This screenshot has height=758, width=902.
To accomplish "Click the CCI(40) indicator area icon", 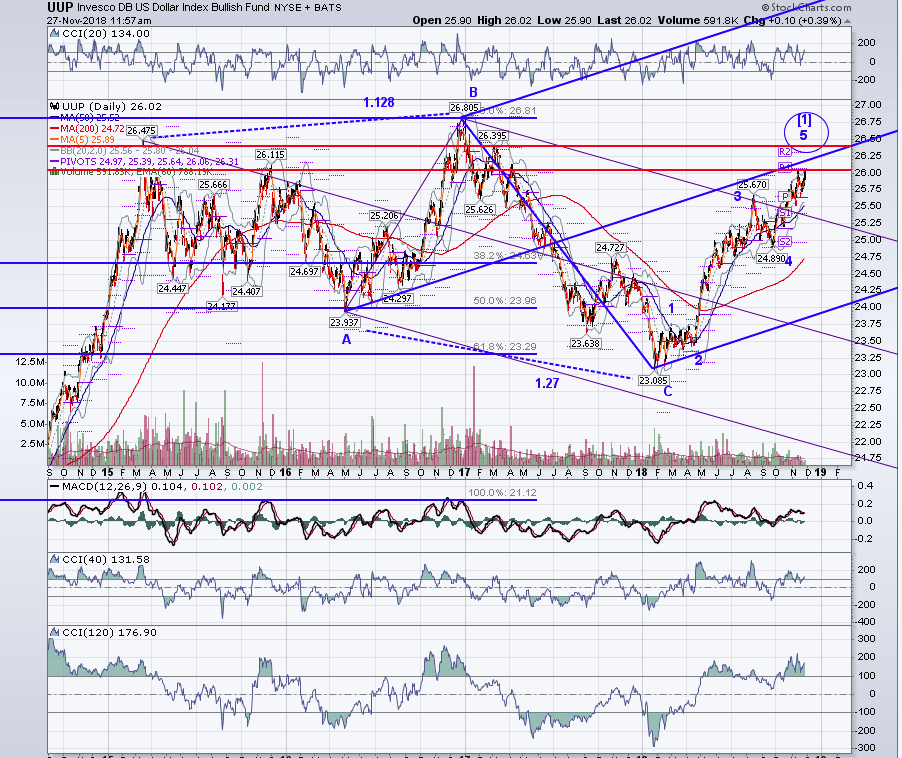I will pyautogui.click(x=55, y=559).
